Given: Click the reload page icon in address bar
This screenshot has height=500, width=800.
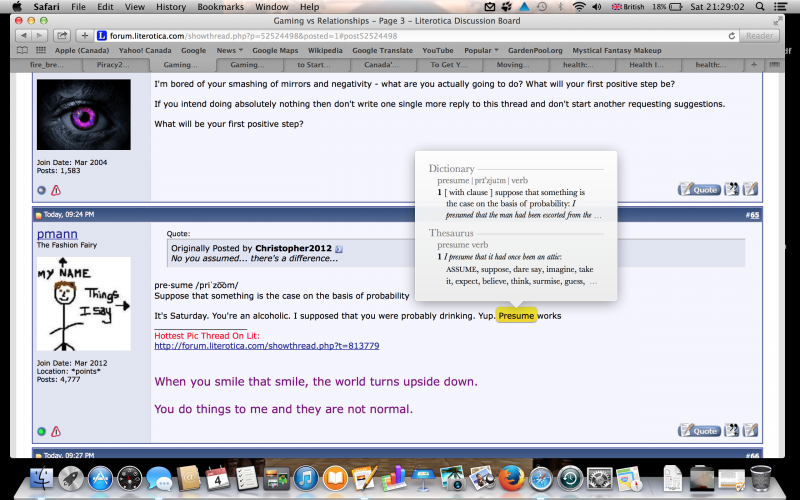Looking at the screenshot, I should point(732,35).
